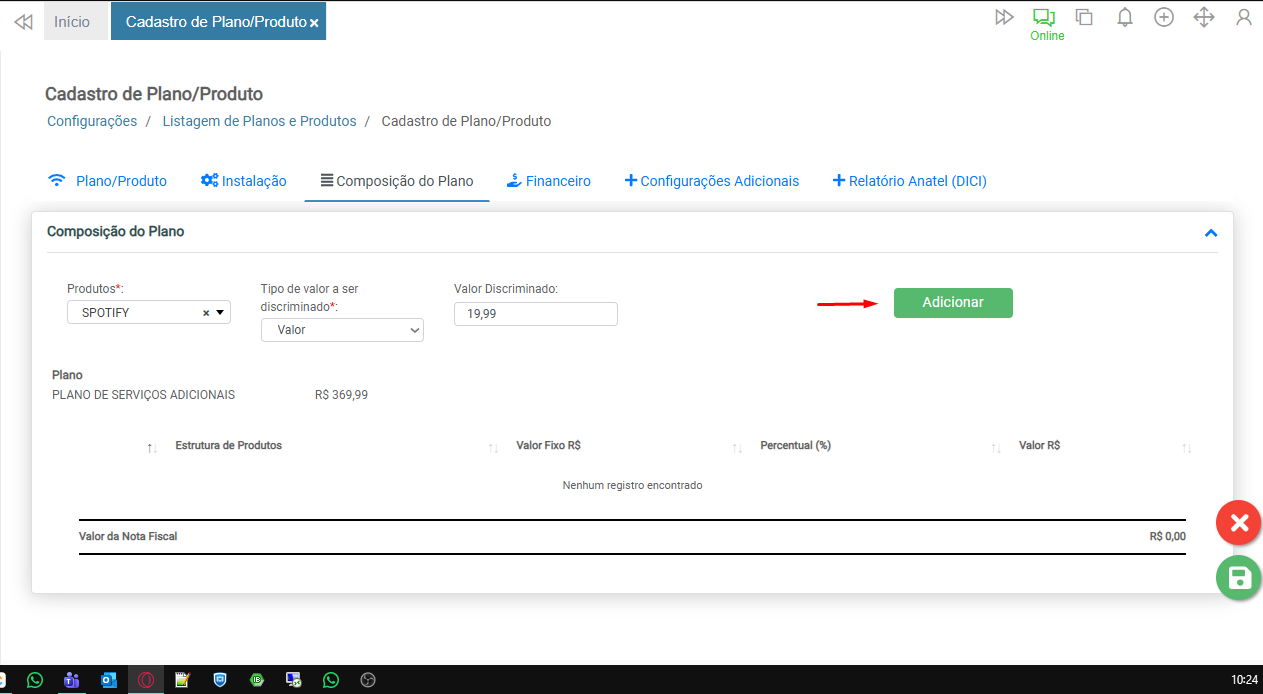Switch to the Financeiro tab
The image size is (1263, 694).
coord(548,181)
